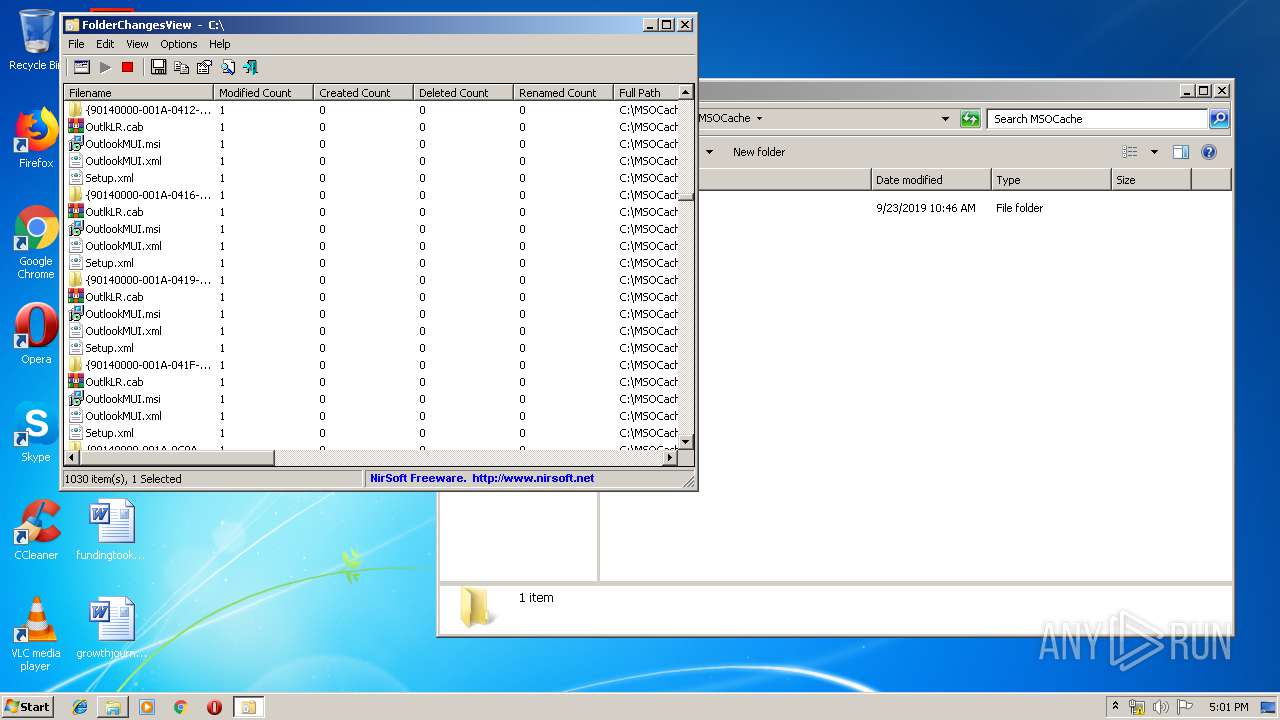Click the Find magnifier toolbar icon
This screenshot has width=1280, height=720.
(x=228, y=67)
